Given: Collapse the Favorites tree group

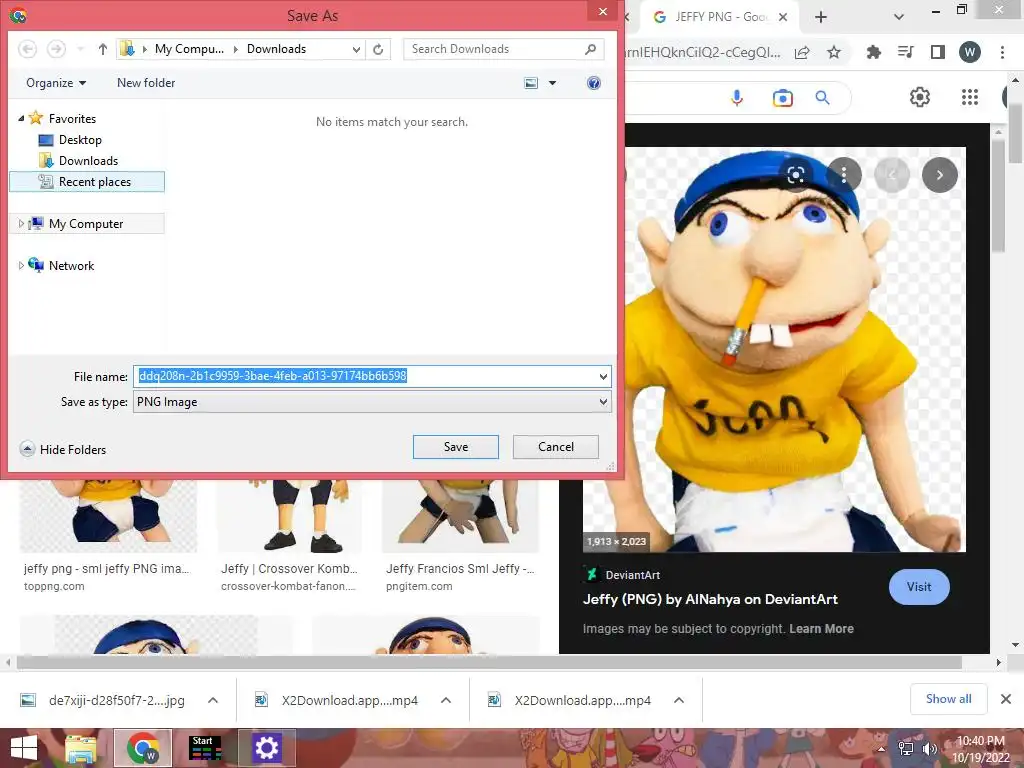Looking at the screenshot, I should click(21, 118).
